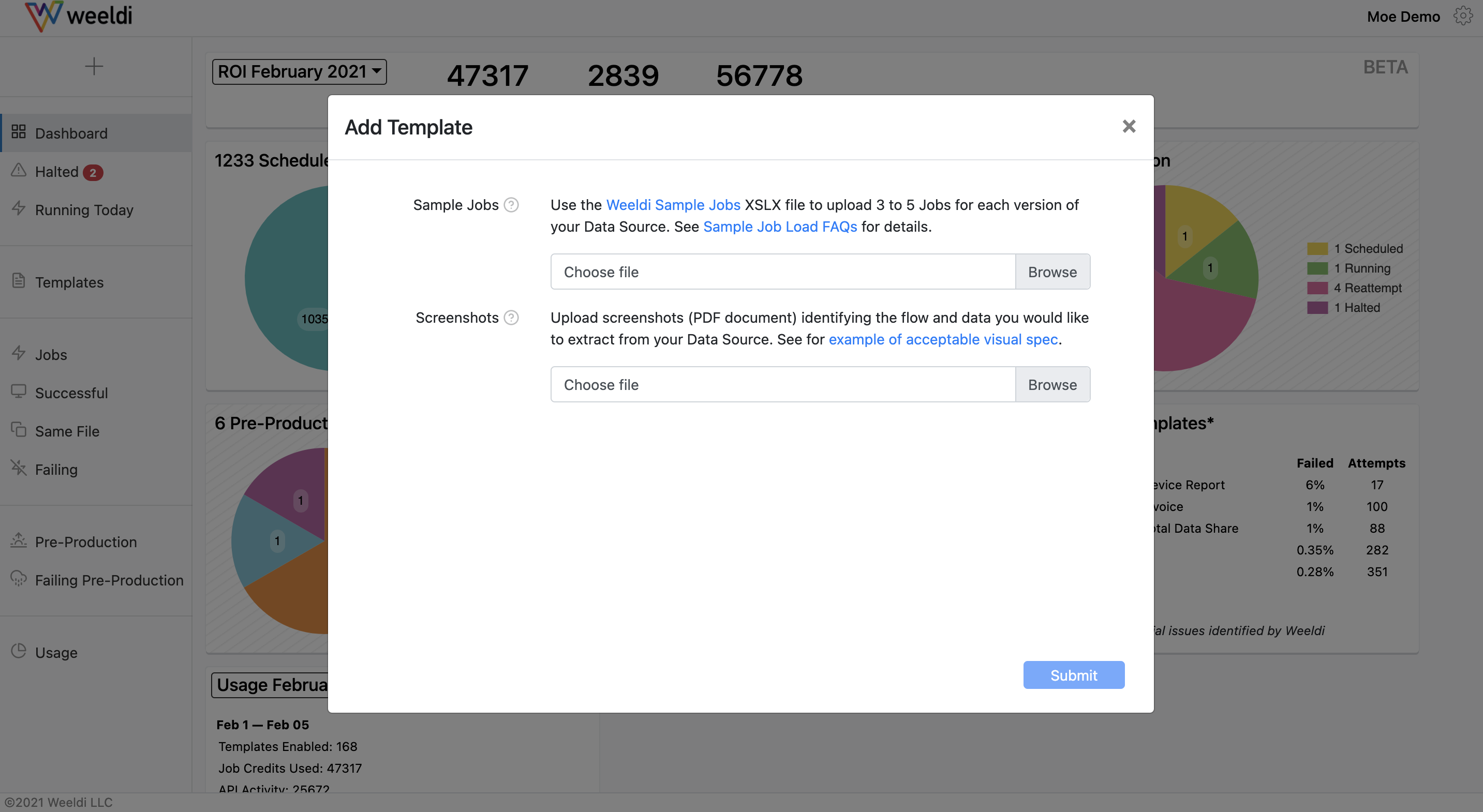Open example of acceptable visual spec link

942,339
